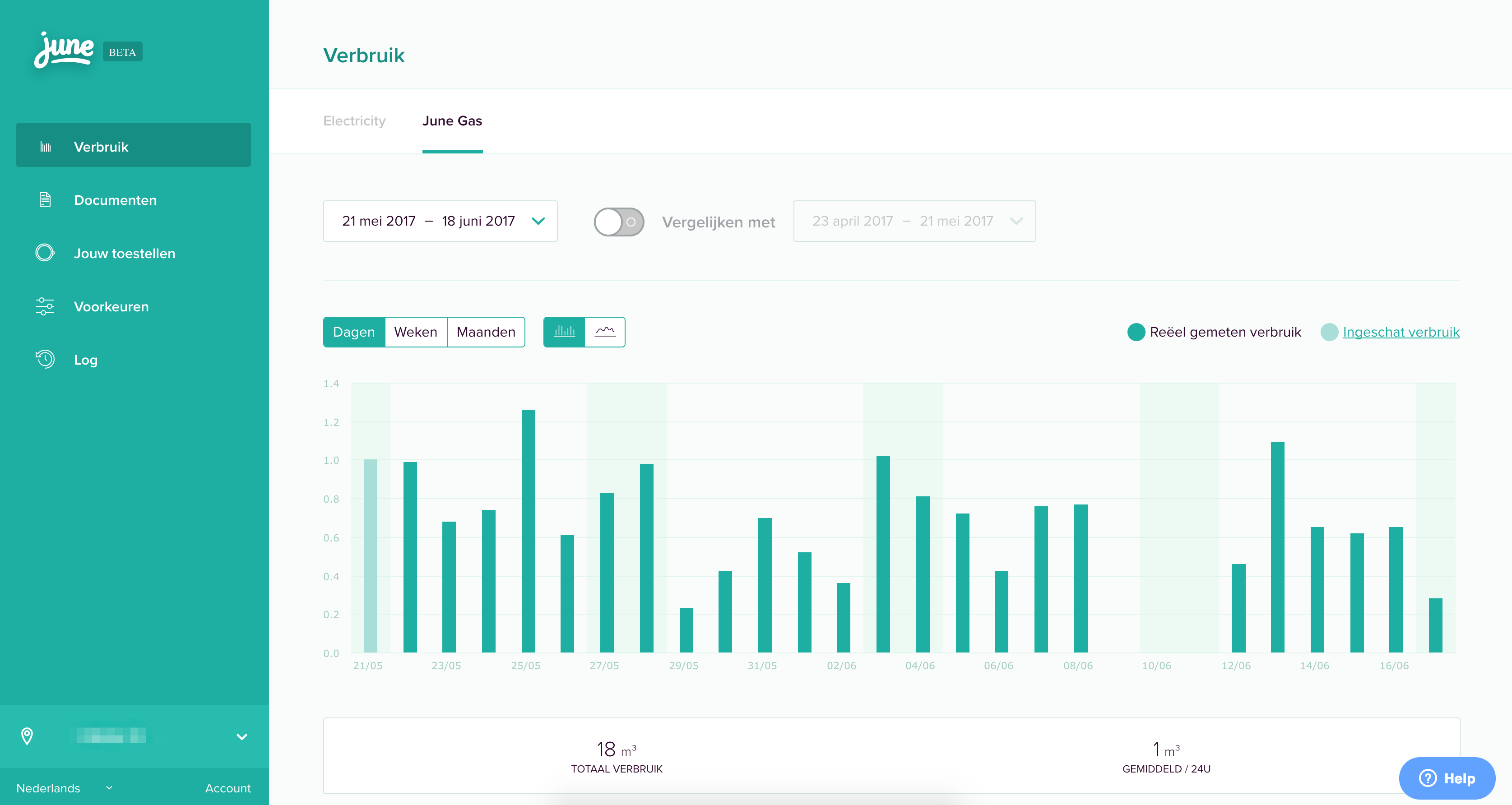Open Documenten via its document icon
Image resolution: width=1512 pixels, height=805 pixels.
45,200
